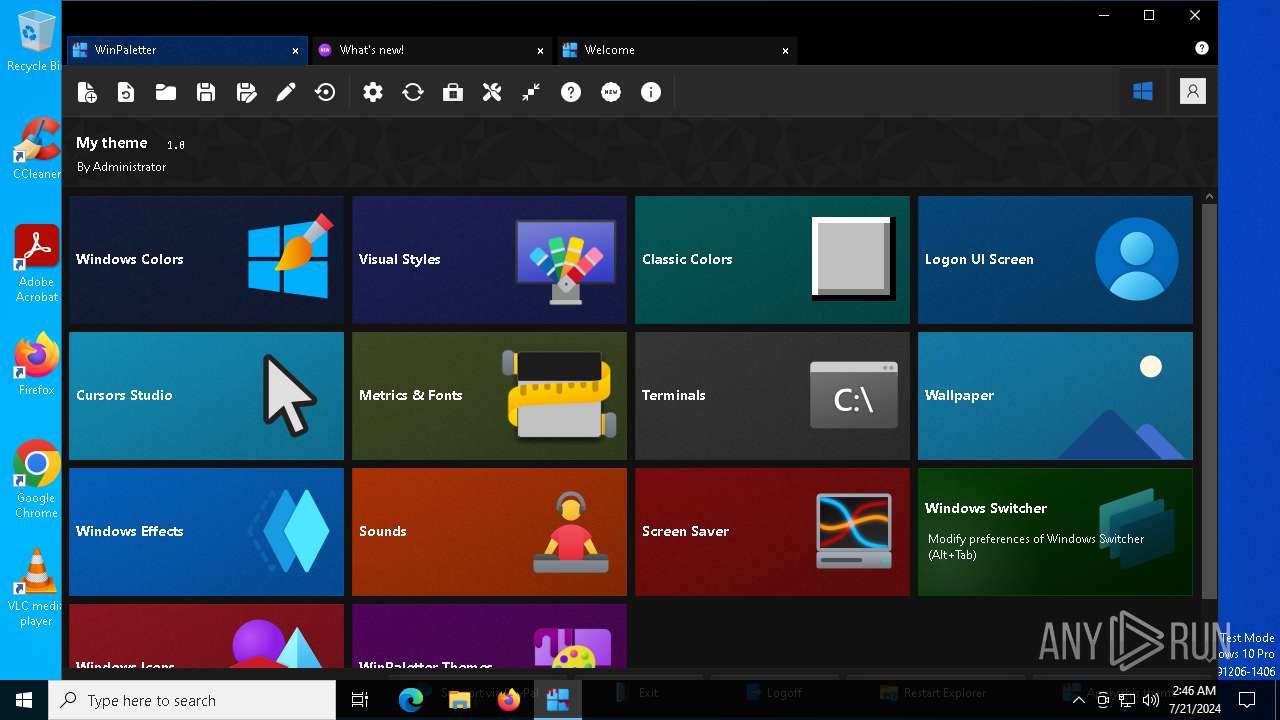Open the settings gear
Screen dimensions: 1280x720
(x=373, y=92)
